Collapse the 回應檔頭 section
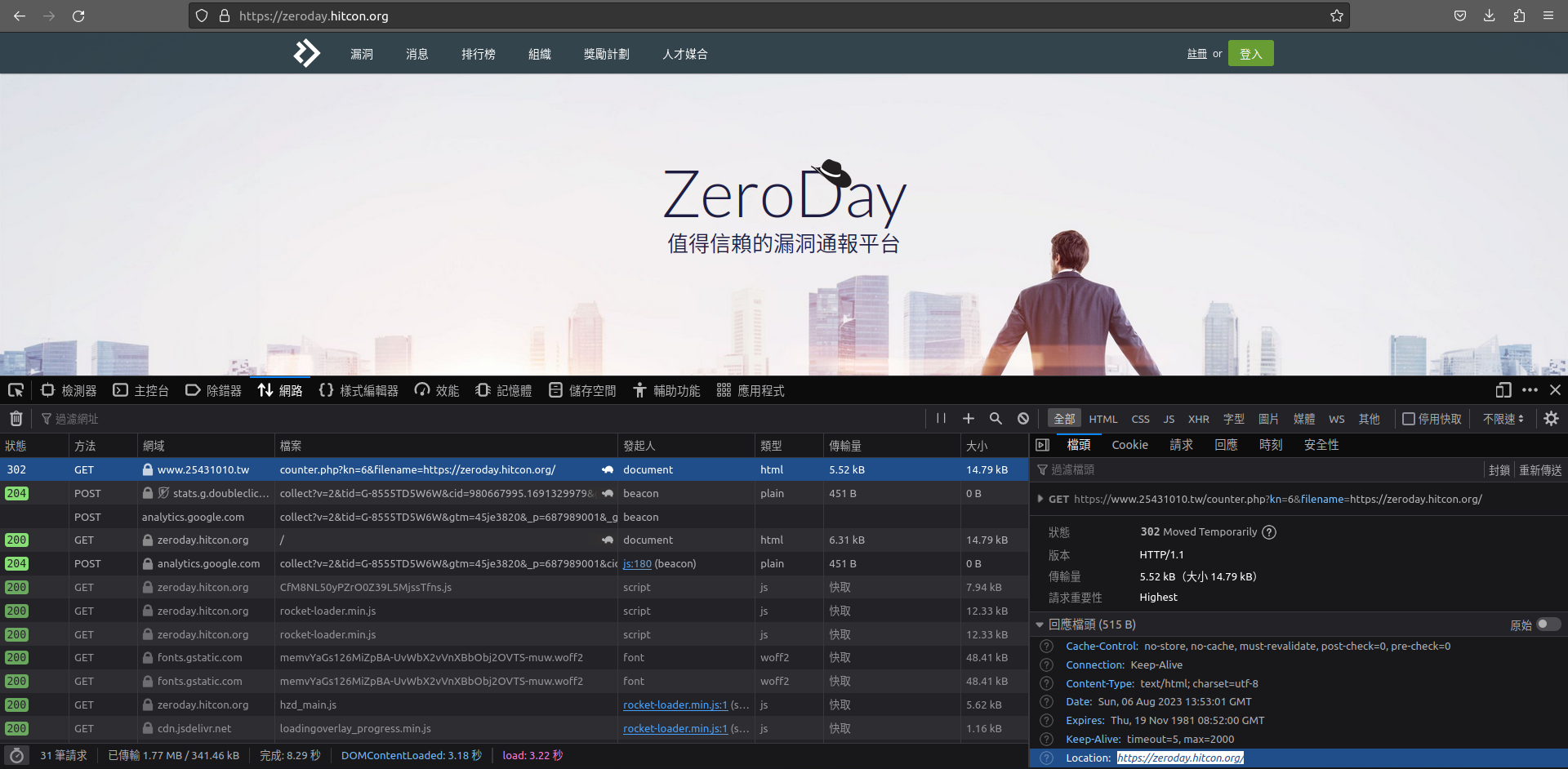 (x=1040, y=625)
